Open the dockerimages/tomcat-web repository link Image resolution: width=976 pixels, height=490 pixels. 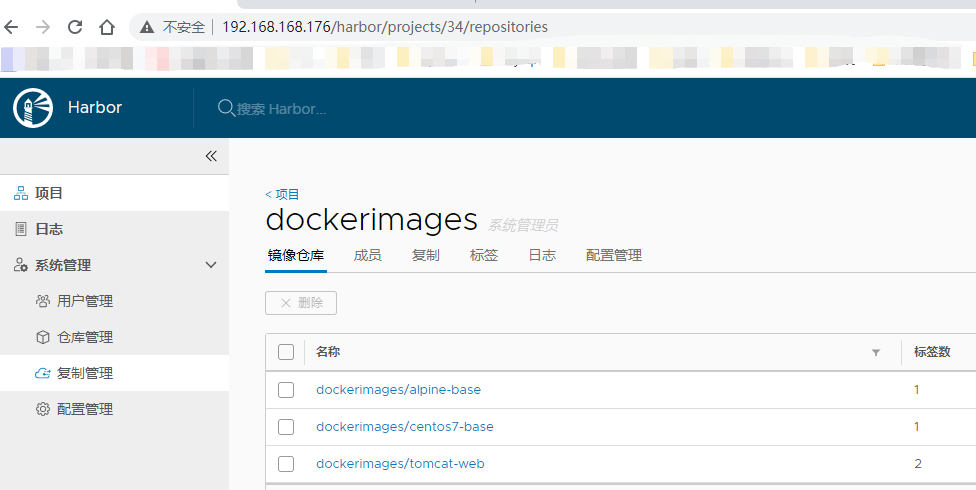tap(400, 464)
